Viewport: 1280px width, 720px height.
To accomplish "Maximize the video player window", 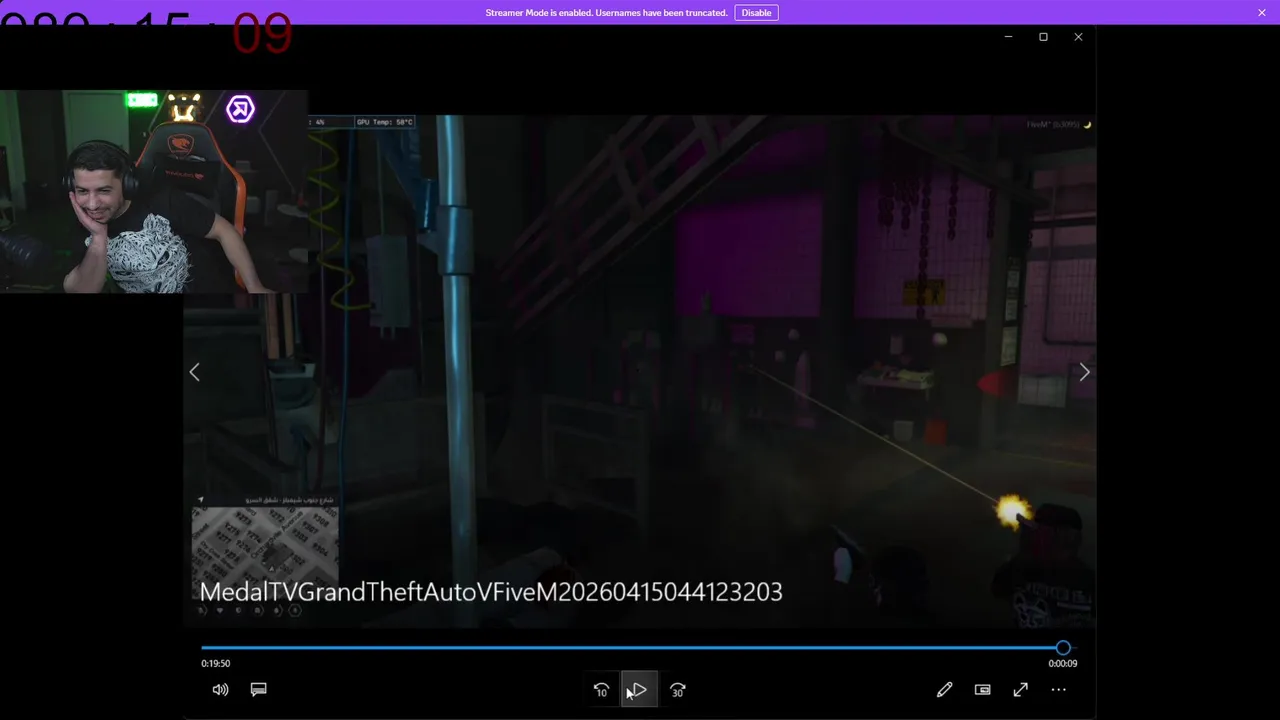I will 1043,37.
